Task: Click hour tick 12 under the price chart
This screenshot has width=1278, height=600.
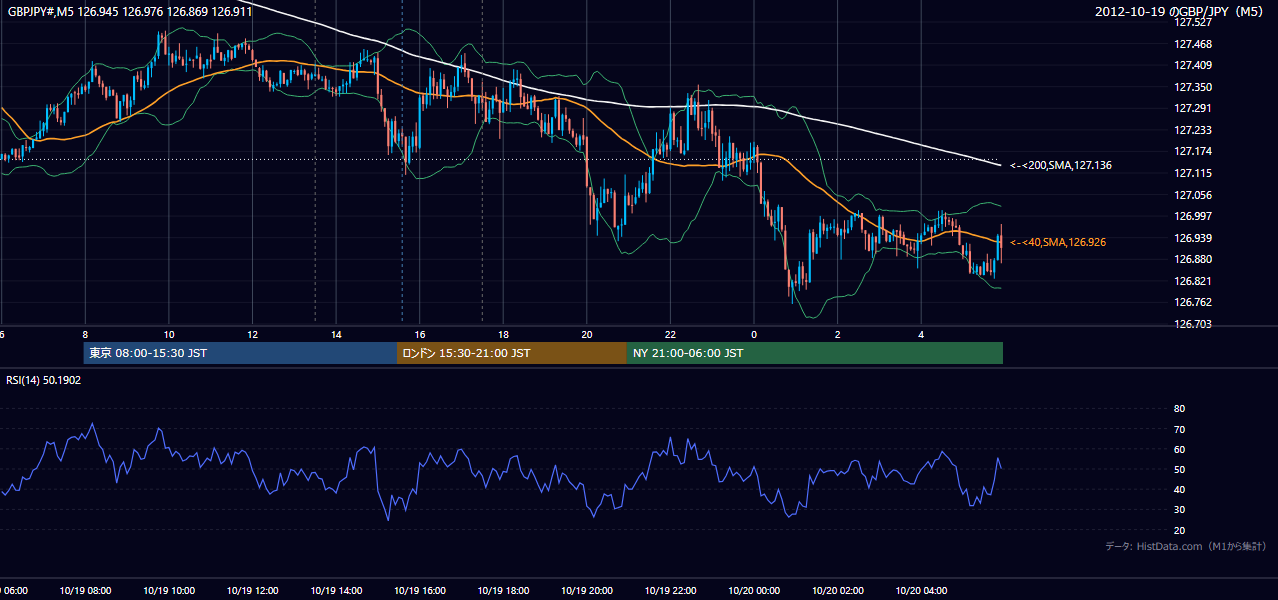Action: 253,334
